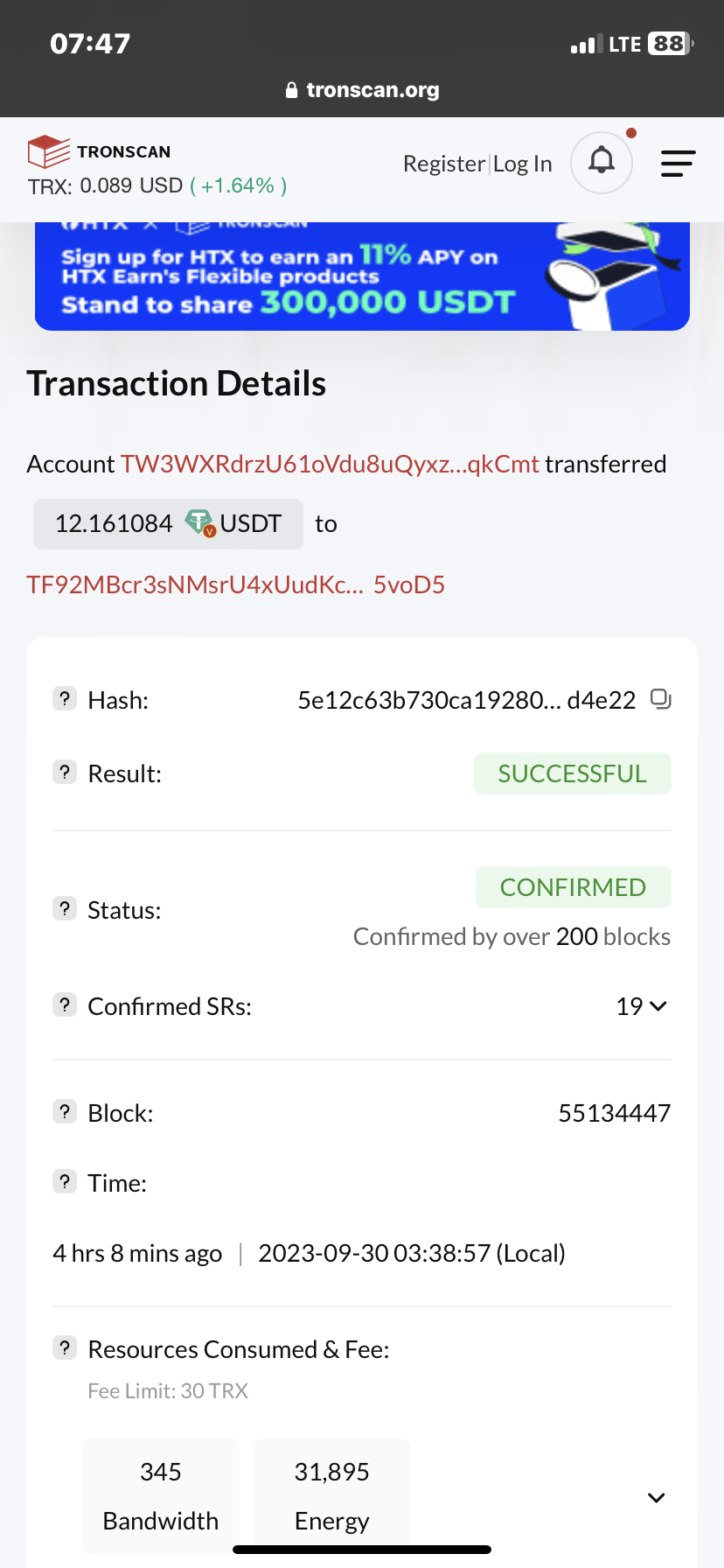
Task: Open block number 55134447
Action: click(615, 1113)
